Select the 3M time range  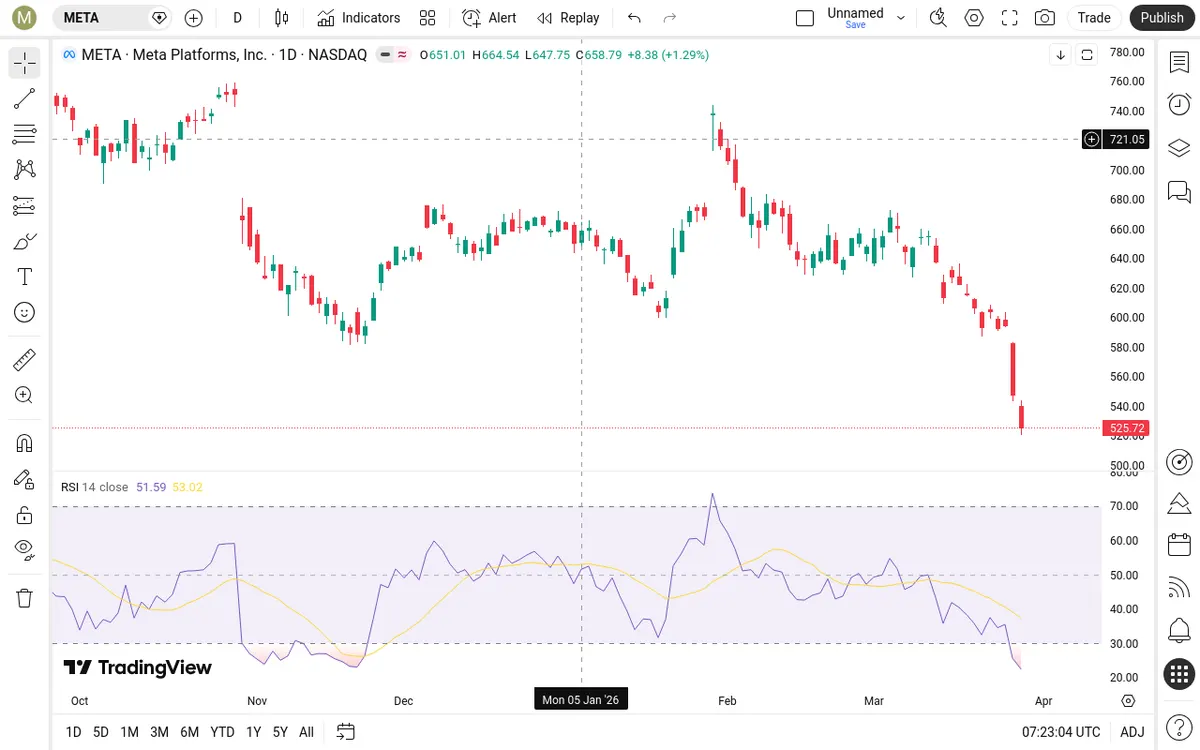tap(159, 732)
